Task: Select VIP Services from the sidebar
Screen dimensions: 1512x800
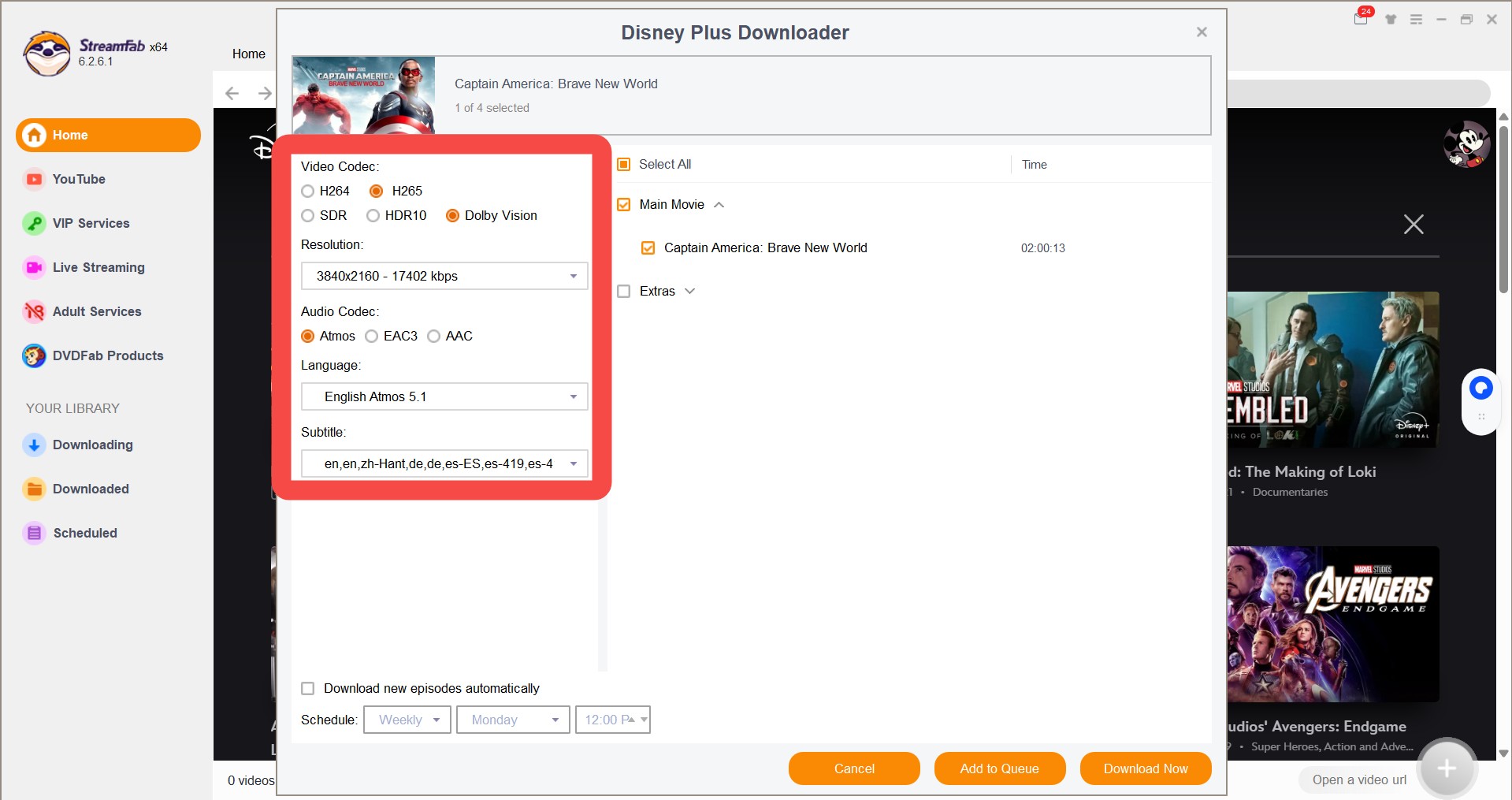Action: click(x=91, y=223)
